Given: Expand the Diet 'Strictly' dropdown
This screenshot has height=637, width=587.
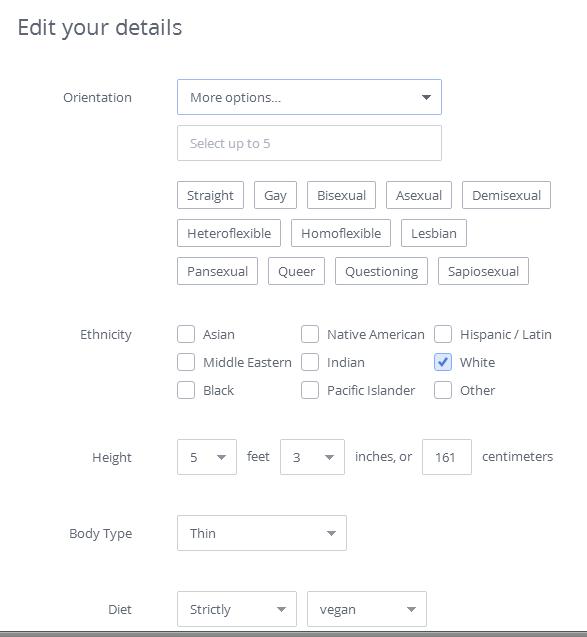Looking at the screenshot, I should point(237,609).
